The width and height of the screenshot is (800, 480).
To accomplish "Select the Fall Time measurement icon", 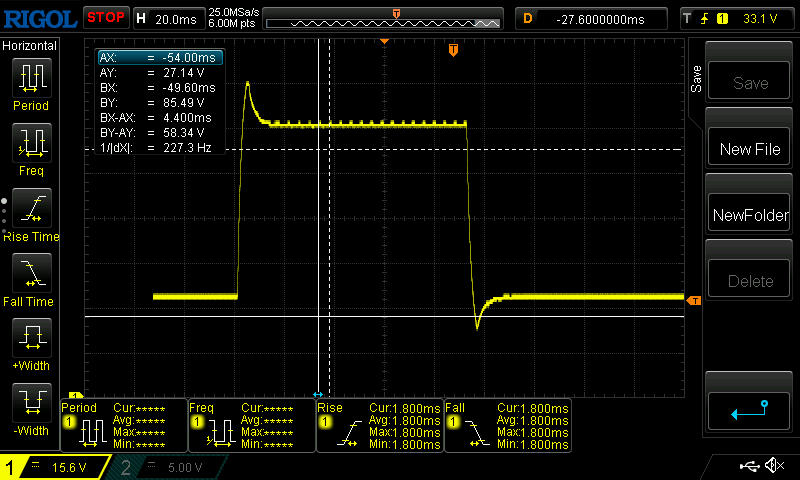I will click(x=32, y=273).
